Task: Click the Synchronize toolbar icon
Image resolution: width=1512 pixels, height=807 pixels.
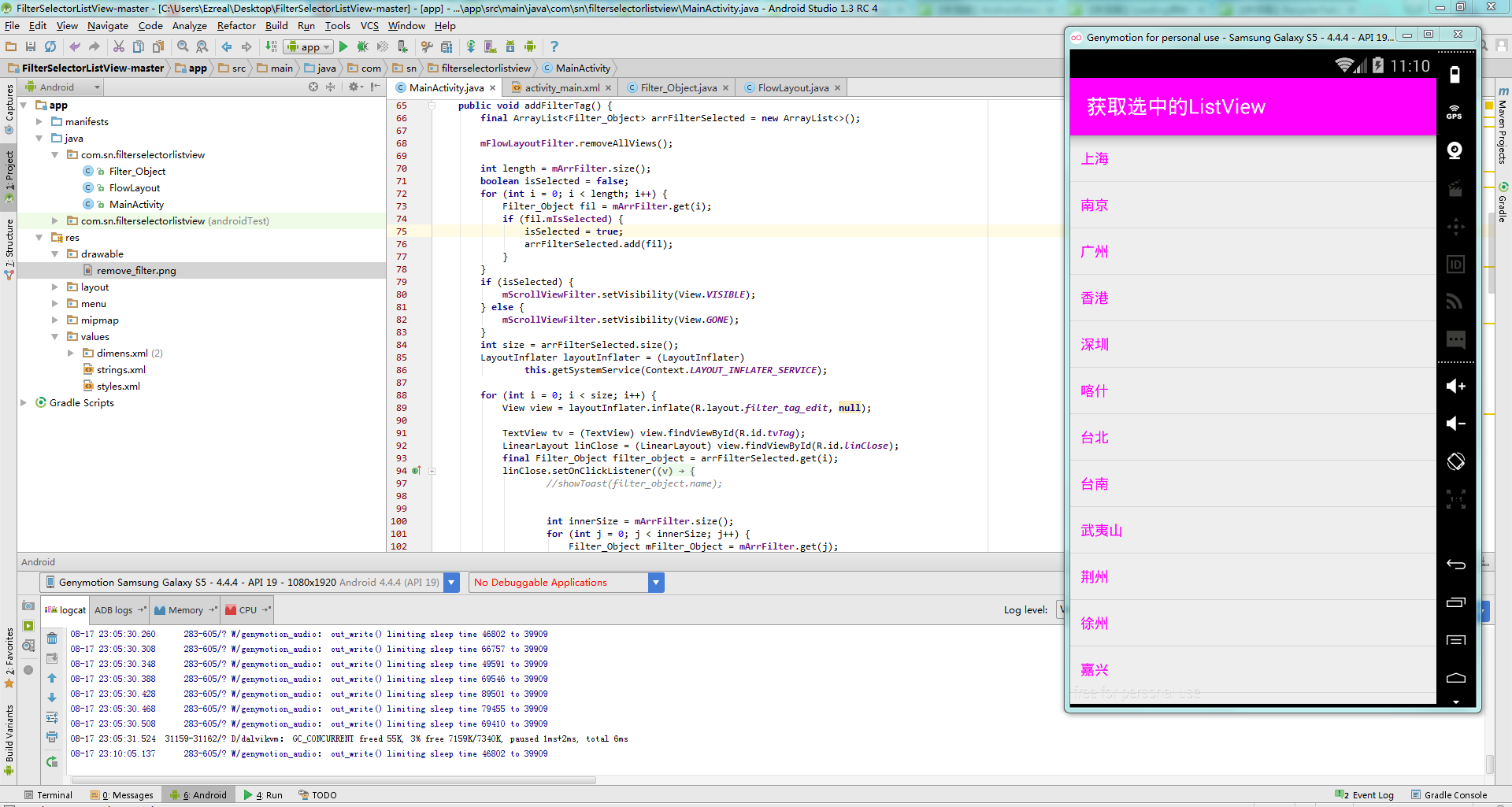Action: click(x=50, y=46)
